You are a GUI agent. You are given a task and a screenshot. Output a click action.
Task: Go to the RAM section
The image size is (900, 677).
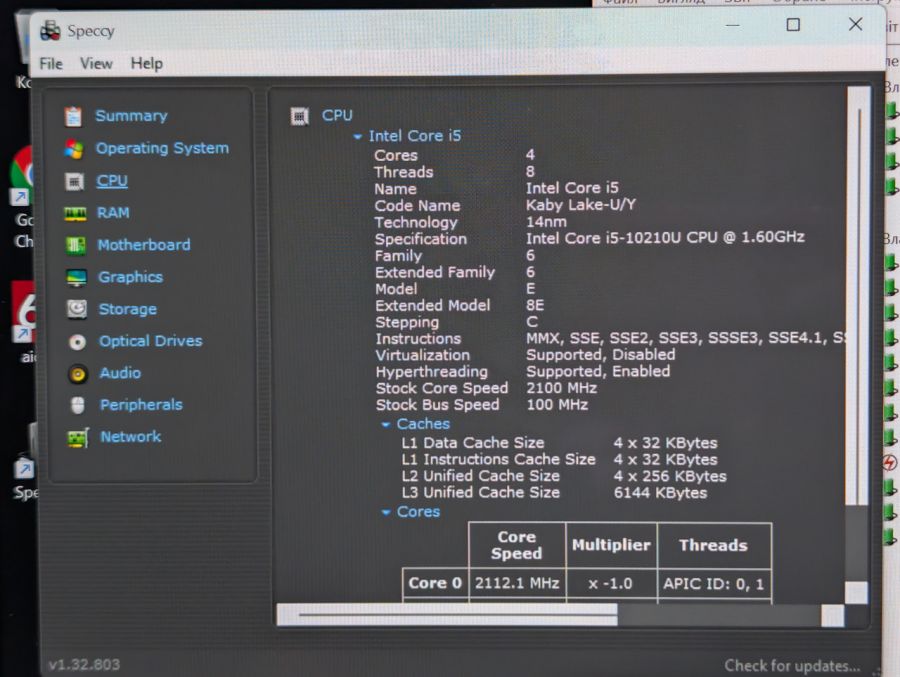(x=113, y=213)
